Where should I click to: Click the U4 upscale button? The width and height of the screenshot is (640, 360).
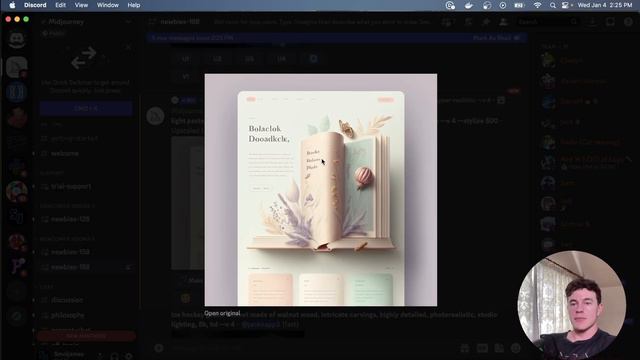(281, 59)
